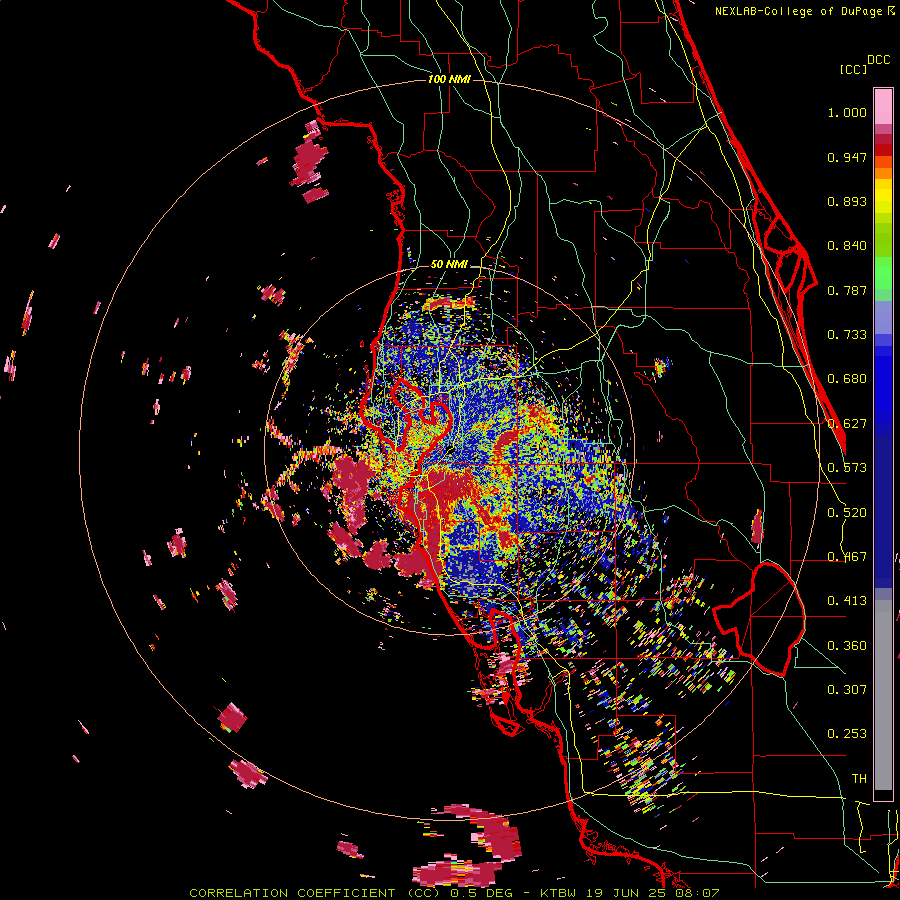Click the DCC label above the color scale
Viewport: 900px width, 900px height.
click(878, 60)
